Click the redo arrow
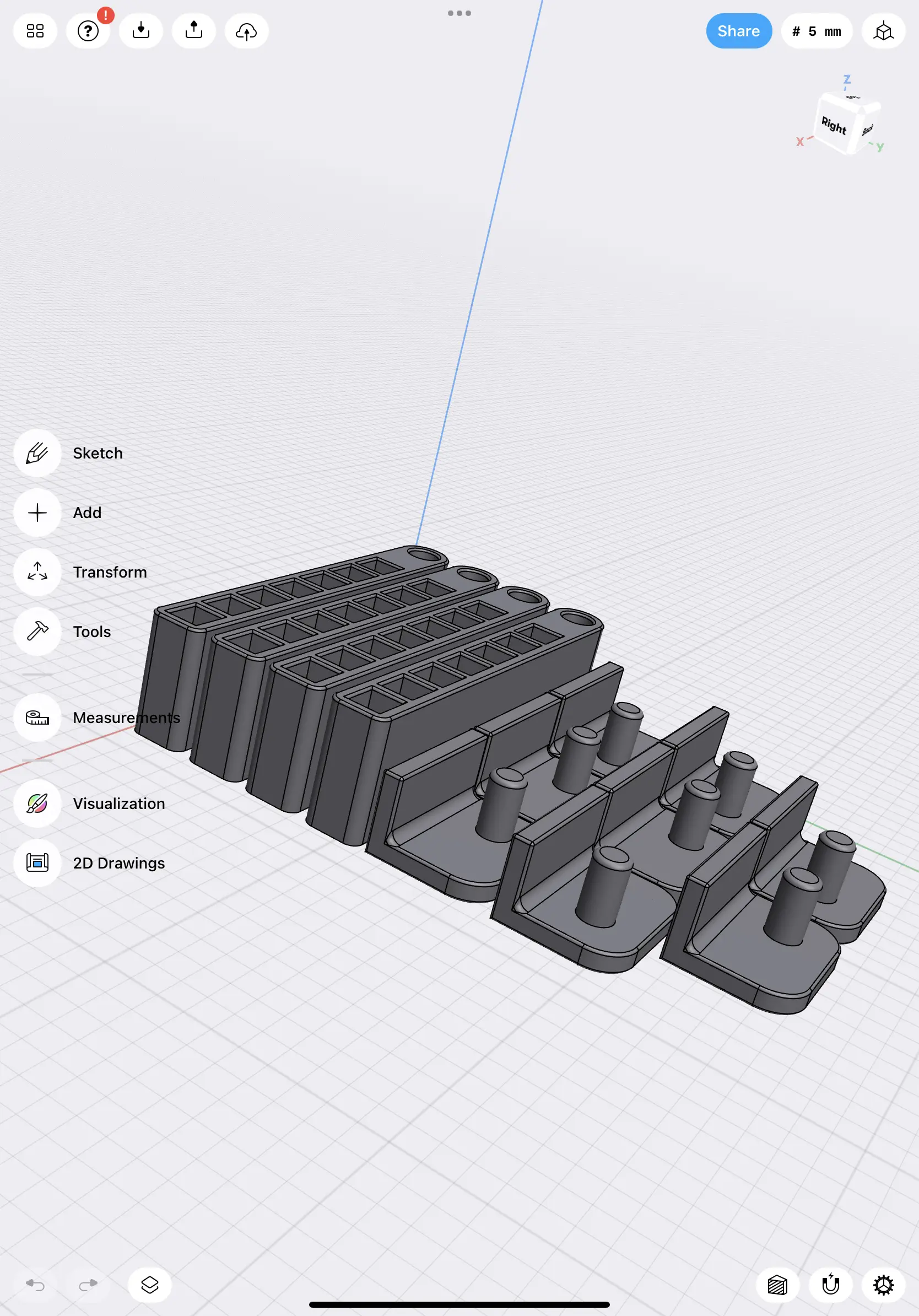 88,1285
